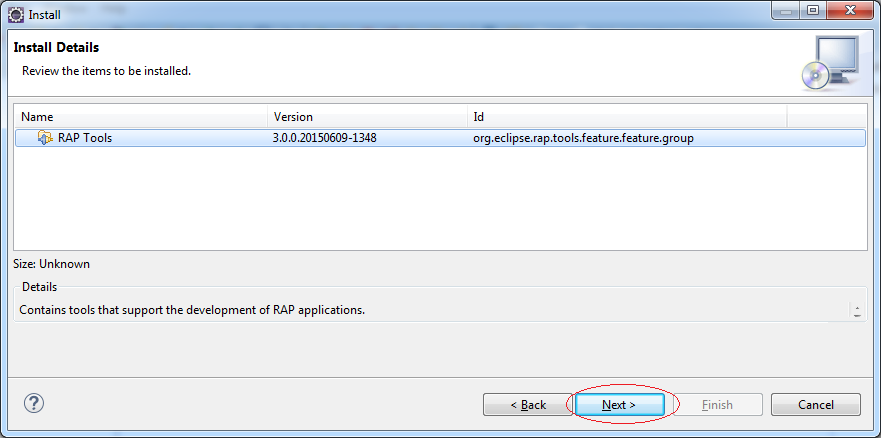
Task: Sort by the Name column header
Action: [141, 117]
